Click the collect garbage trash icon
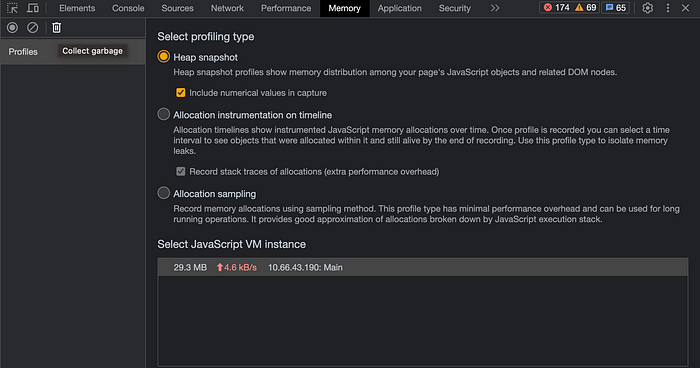This screenshot has height=368, width=700. [x=56, y=28]
